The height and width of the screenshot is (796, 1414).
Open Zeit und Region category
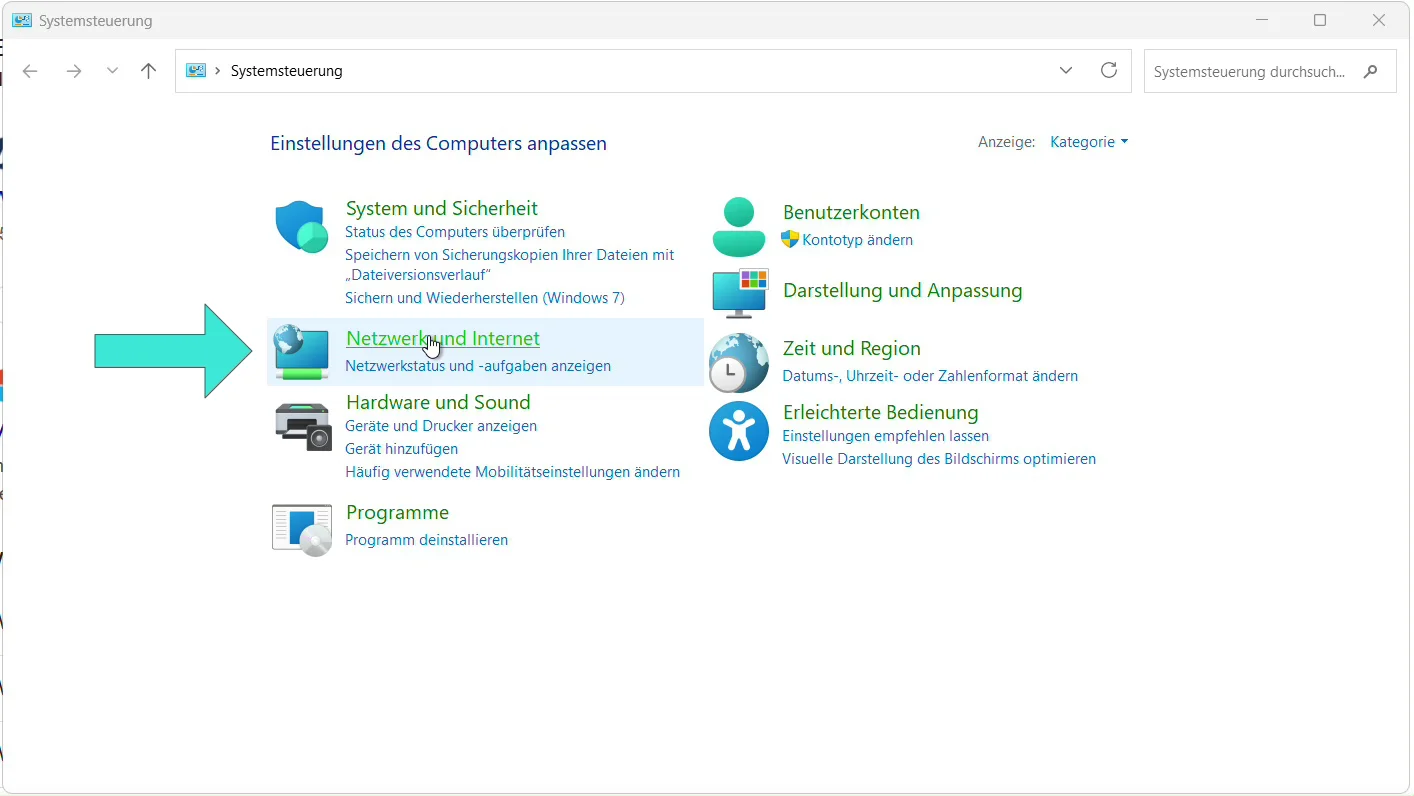852,348
